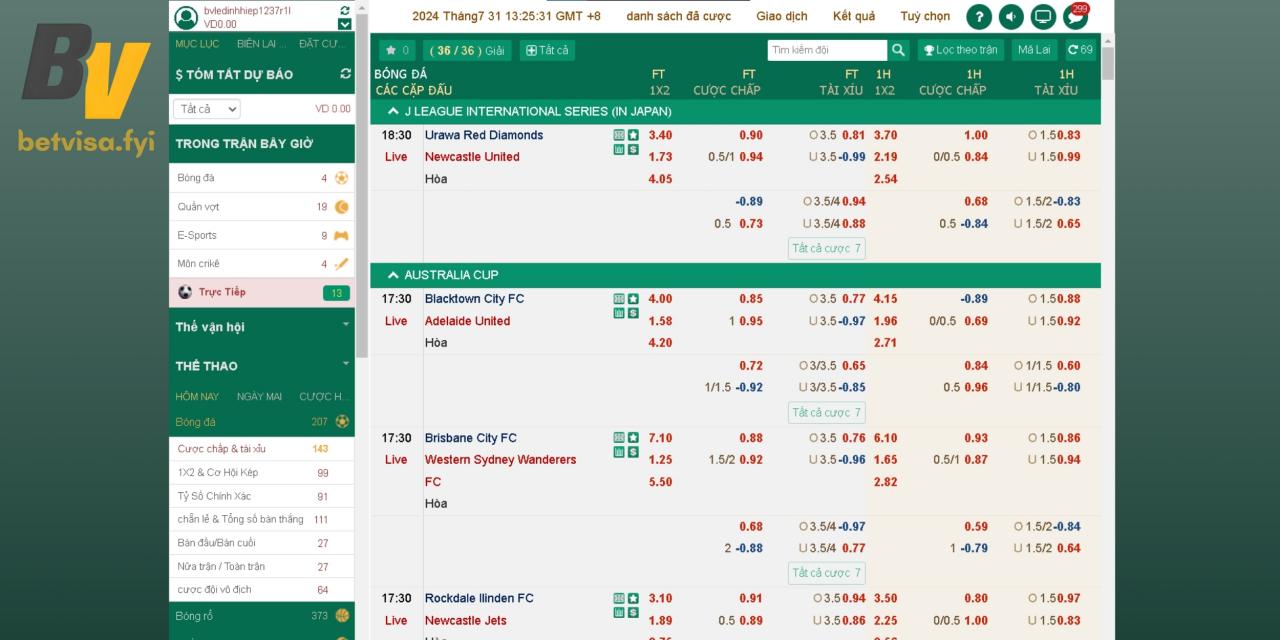Screen dimensions: 1280x640
Task: Open the 'Tất cả' dropdown in summary
Action: [206, 109]
